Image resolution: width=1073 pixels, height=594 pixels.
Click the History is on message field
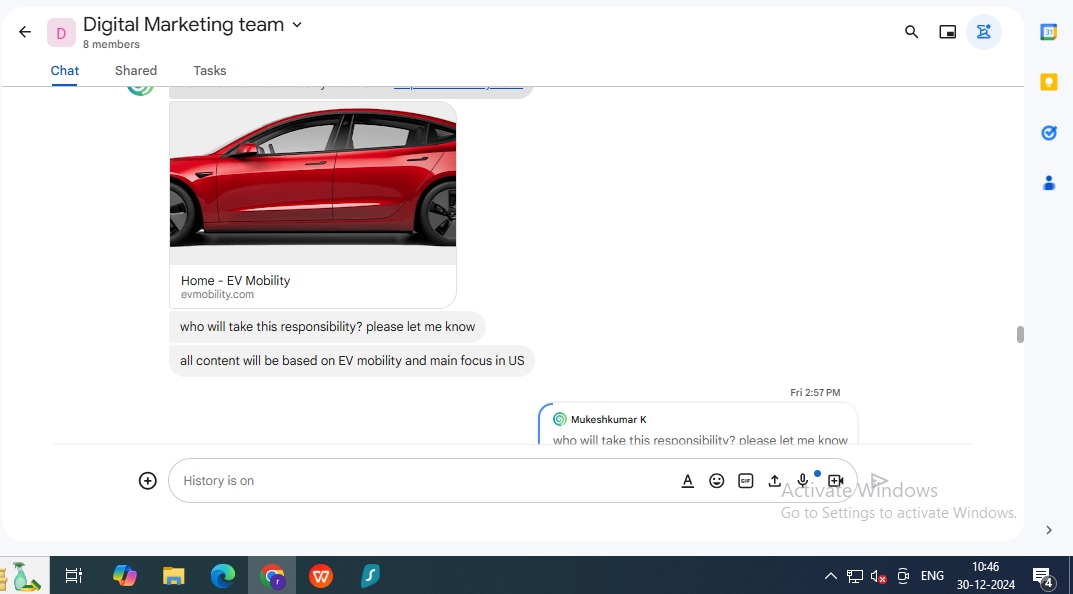[424, 480]
